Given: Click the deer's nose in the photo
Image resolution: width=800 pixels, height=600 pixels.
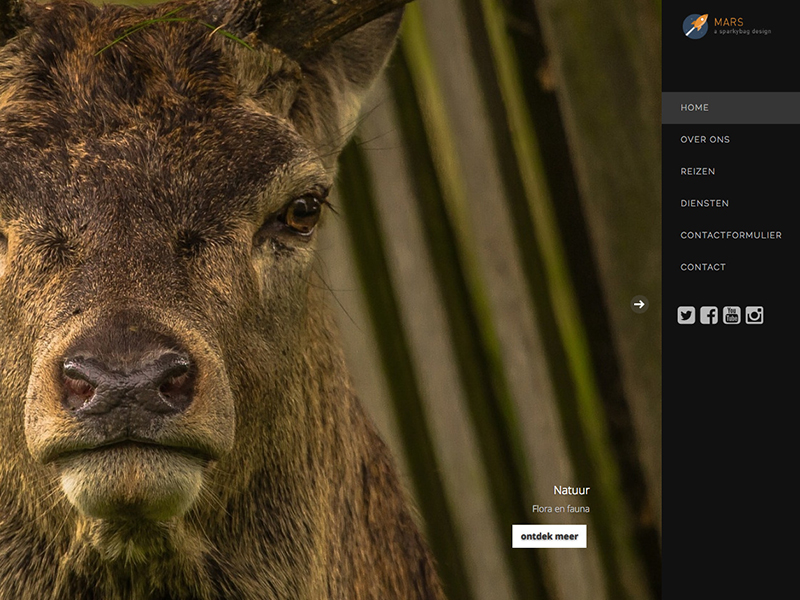Looking at the screenshot, I should tap(128, 380).
